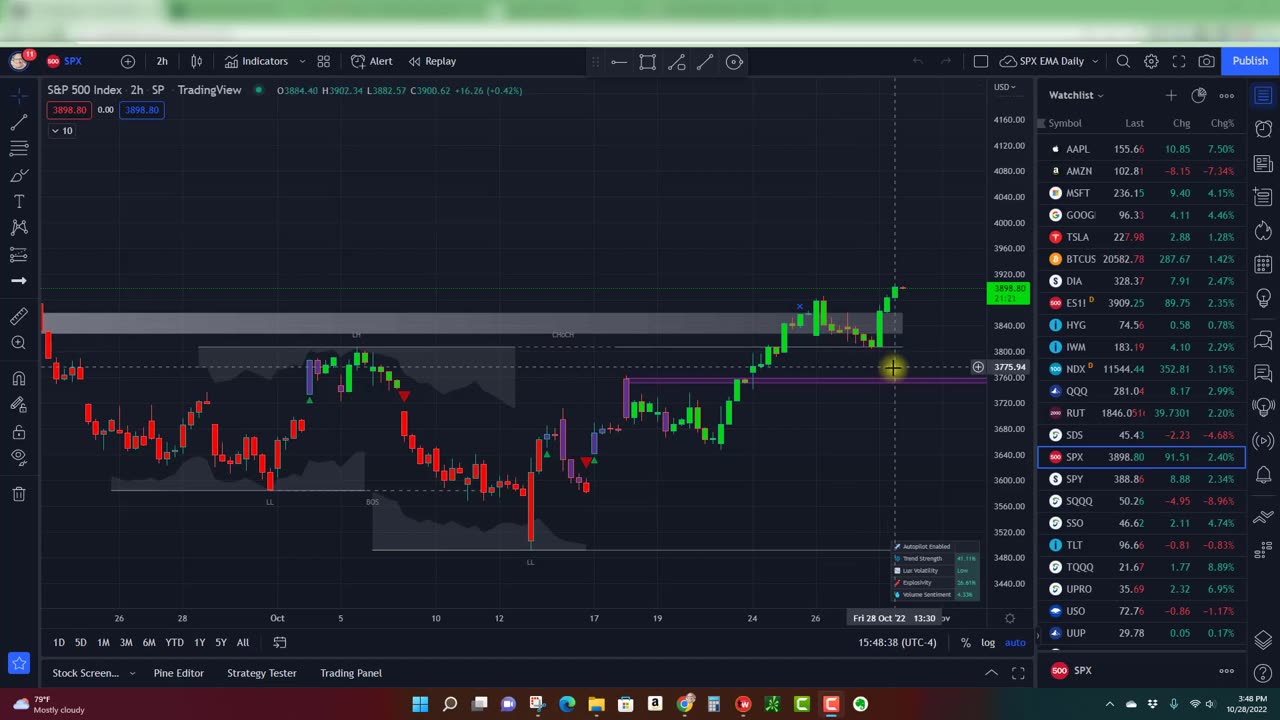The image size is (1280, 720).
Task: Set the 1D date range
Action: pyautogui.click(x=58, y=643)
